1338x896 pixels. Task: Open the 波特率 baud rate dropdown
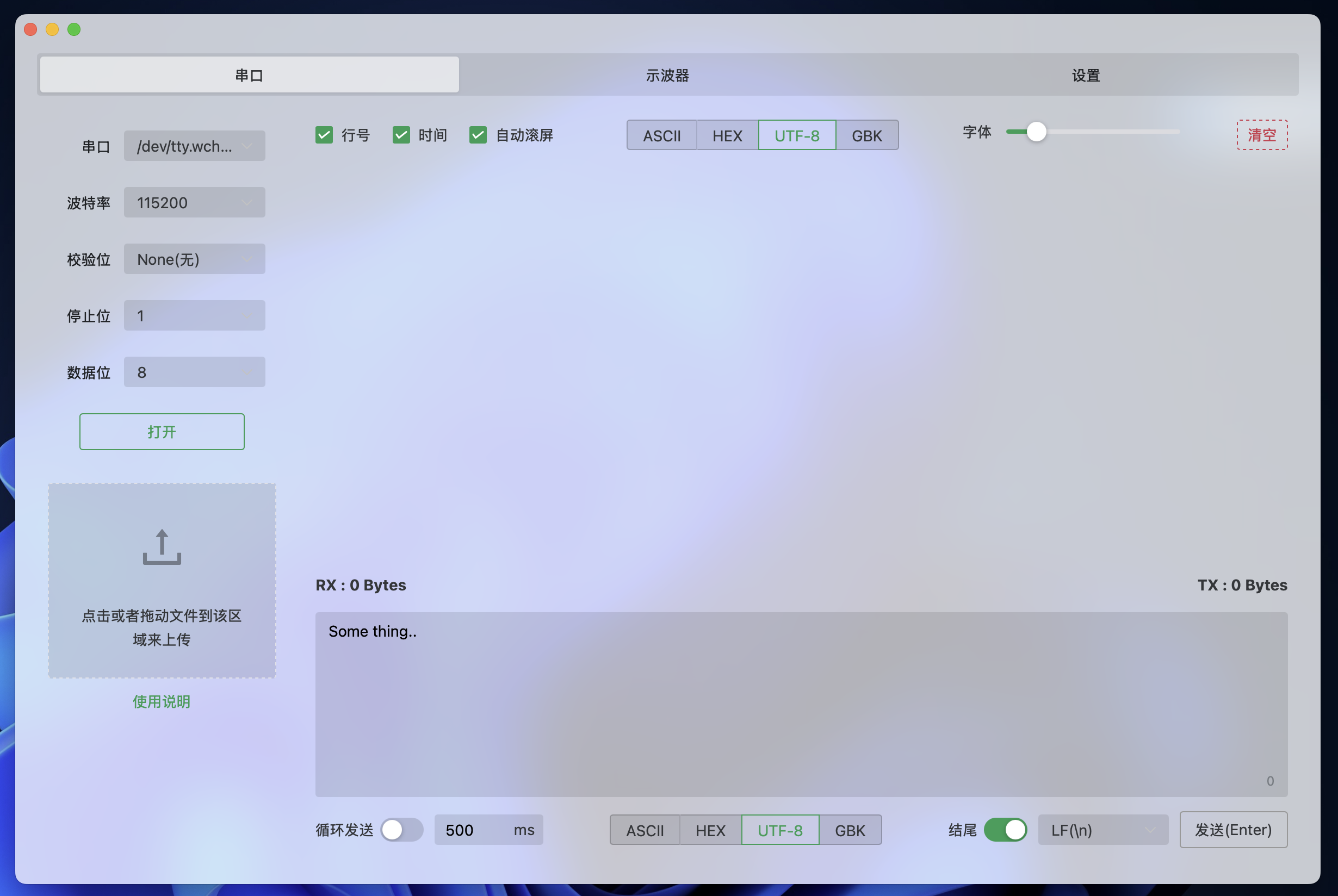pyautogui.click(x=194, y=202)
